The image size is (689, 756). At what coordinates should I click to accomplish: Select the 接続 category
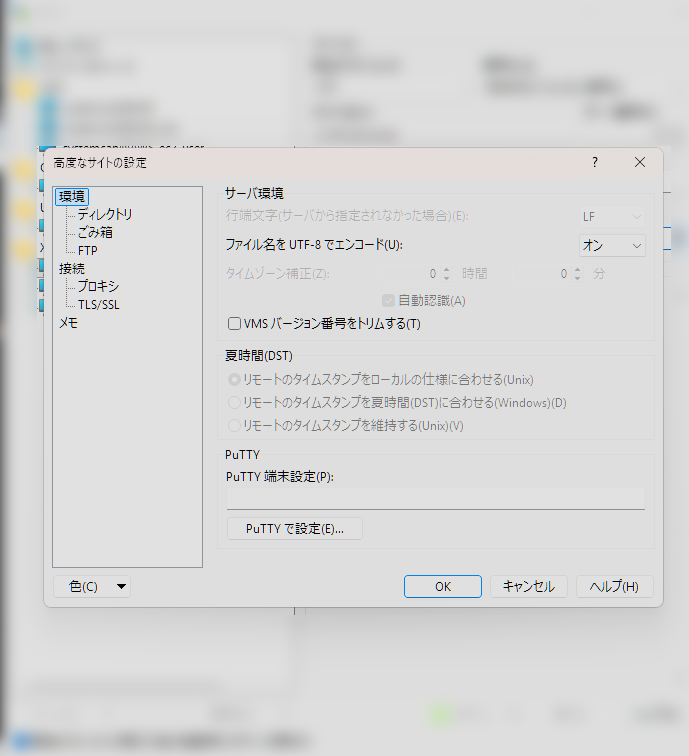(72, 268)
